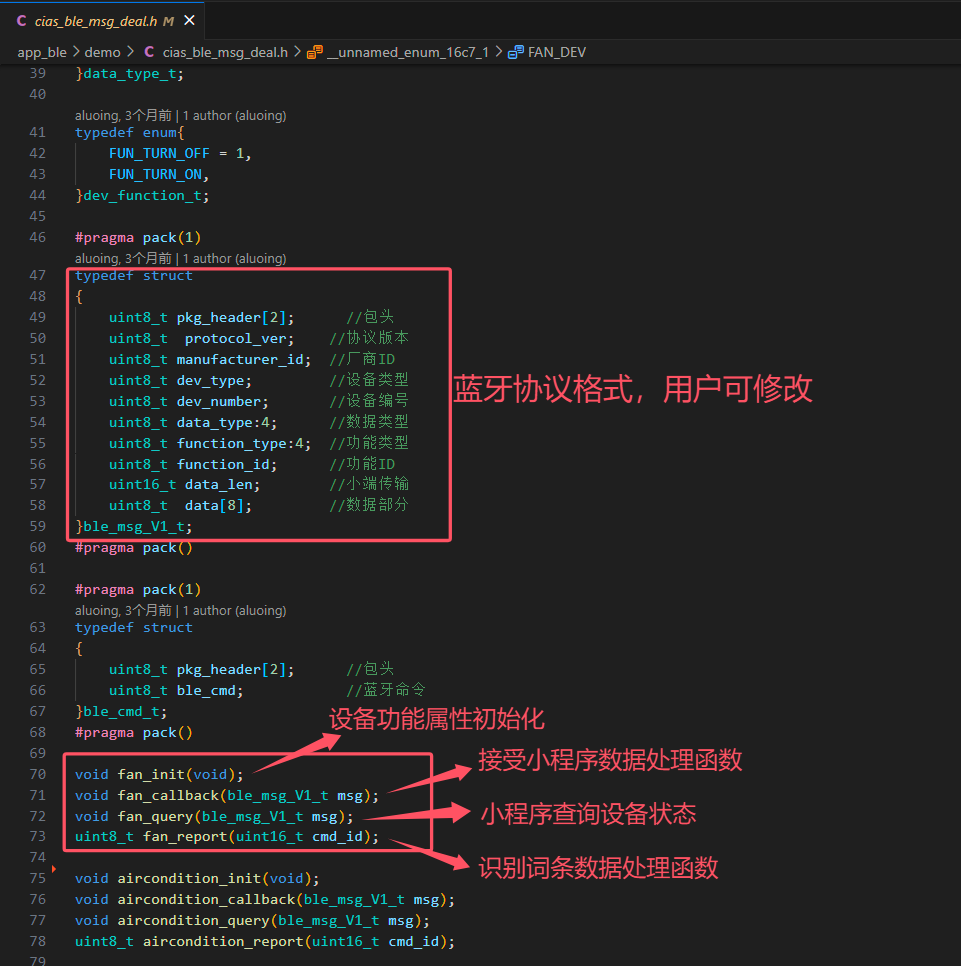Open the author CodeLens above the ble_msg_V1_t struct
The height and width of the screenshot is (966, 961).
coord(180,258)
